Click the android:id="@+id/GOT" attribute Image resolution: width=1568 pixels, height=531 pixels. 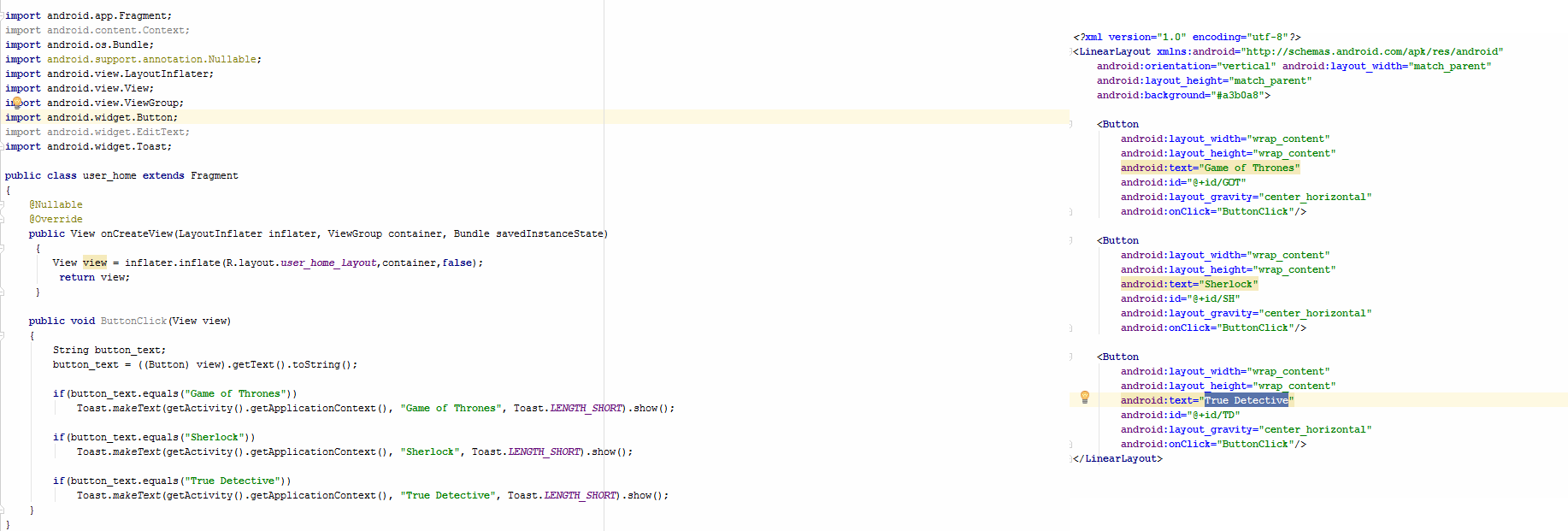pos(1183,182)
